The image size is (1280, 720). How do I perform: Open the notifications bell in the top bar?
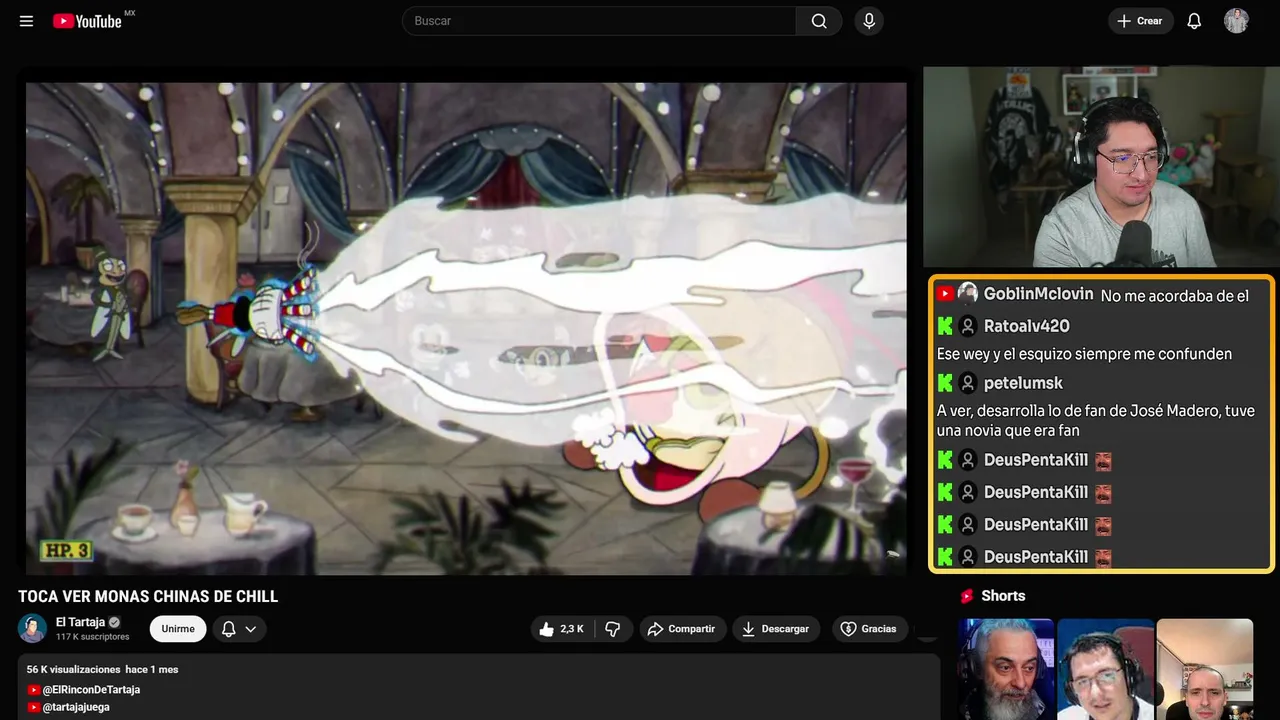coord(1194,21)
